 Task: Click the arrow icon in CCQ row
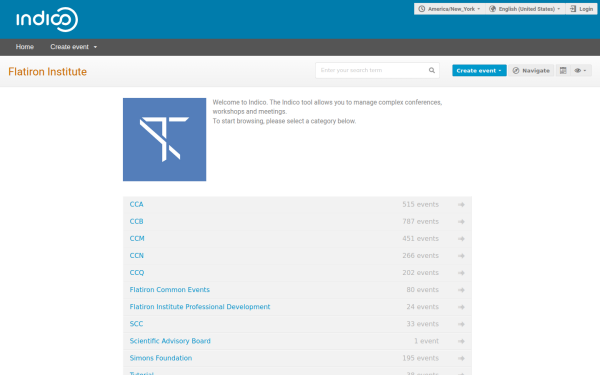pyautogui.click(x=461, y=273)
